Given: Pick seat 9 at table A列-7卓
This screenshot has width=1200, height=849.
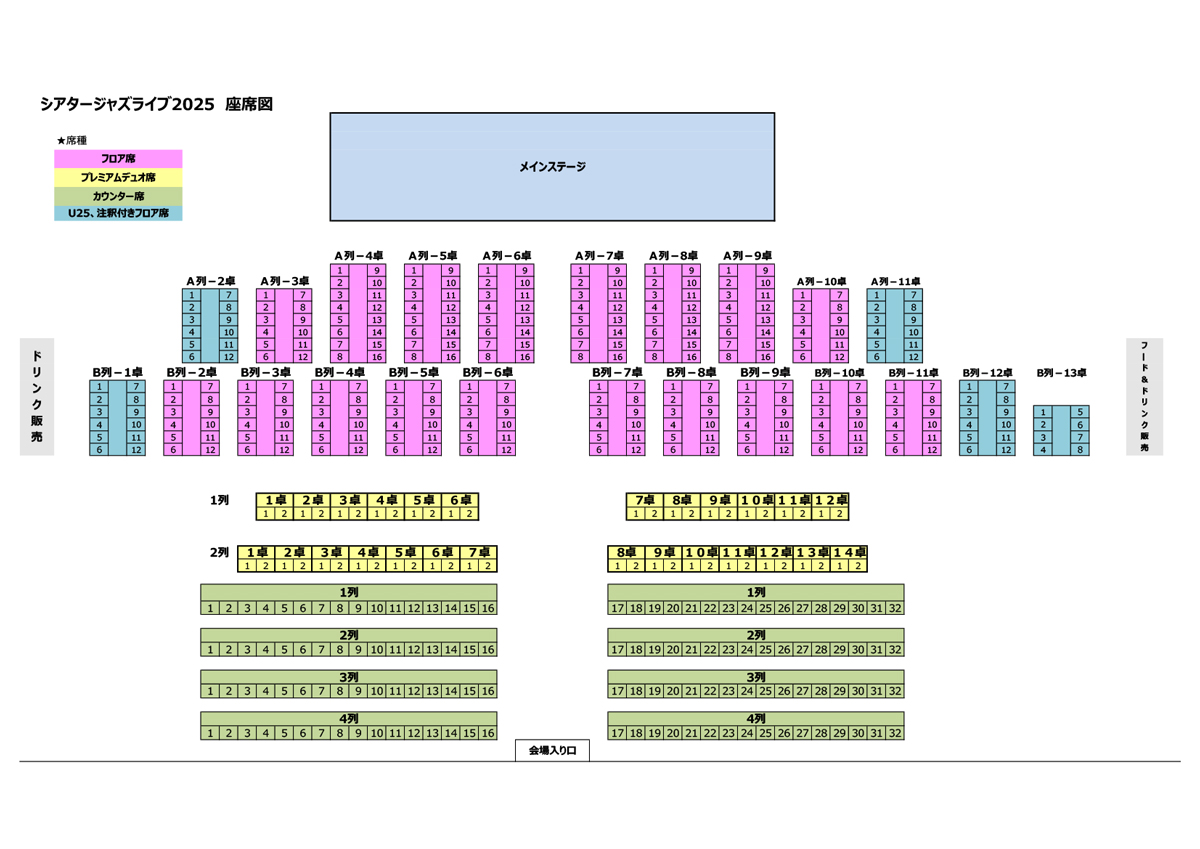Looking at the screenshot, I should tap(617, 270).
